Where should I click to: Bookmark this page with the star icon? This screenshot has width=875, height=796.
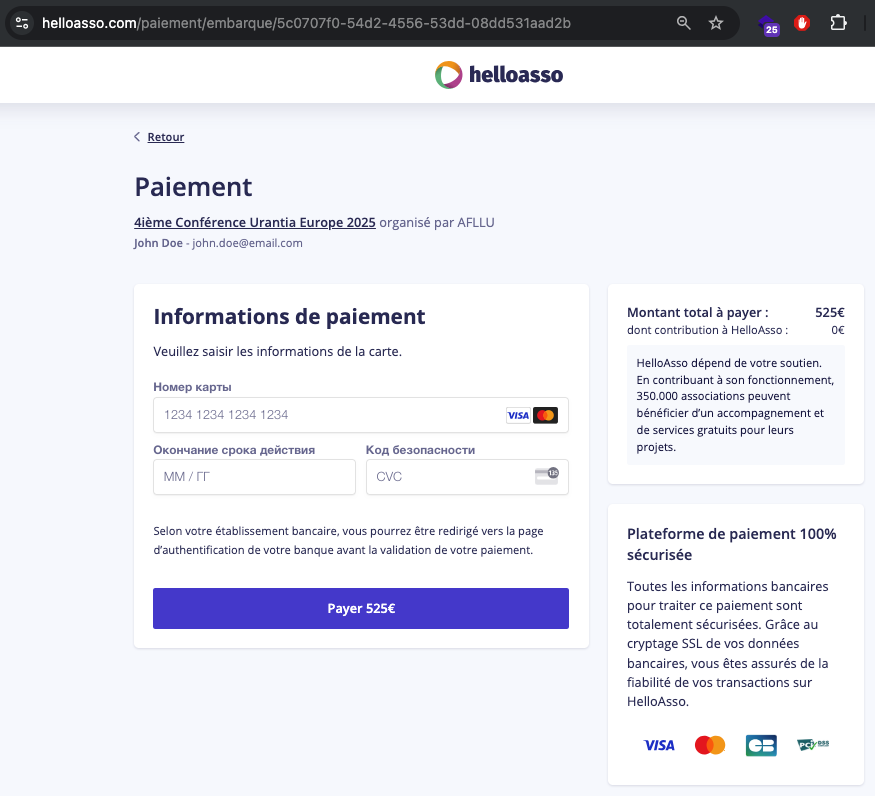[716, 23]
